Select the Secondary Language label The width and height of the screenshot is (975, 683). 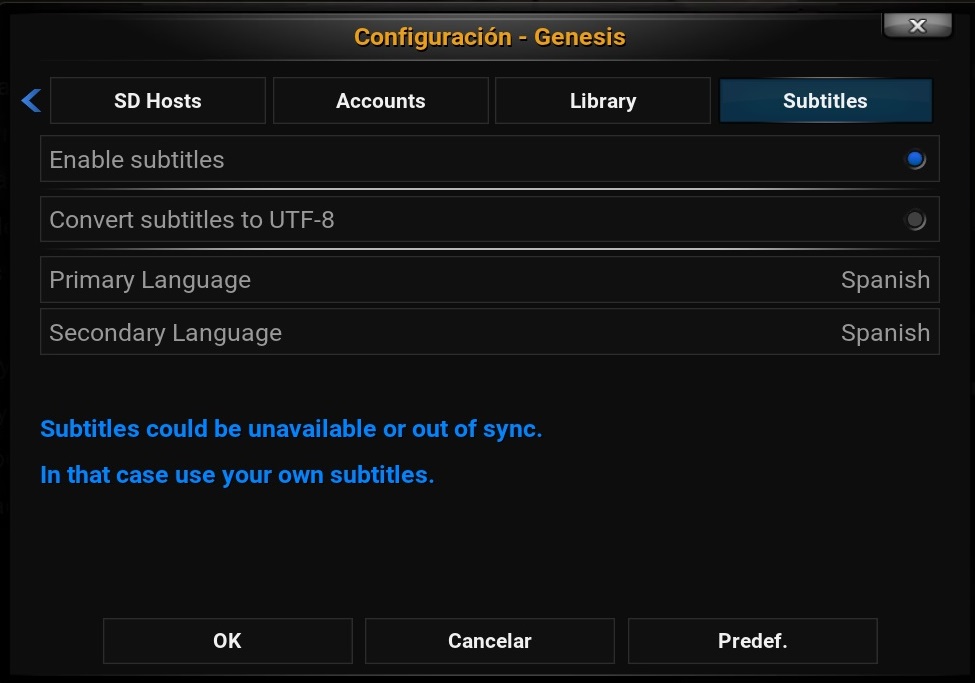click(166, 333)
